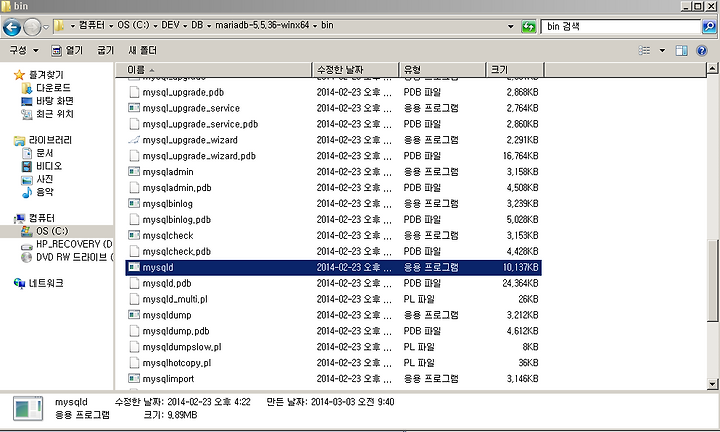The width and height of the screenshot is (720, 432).
Task: Click the Forward navigation arrow button
Action: click(x=32, y=27)
